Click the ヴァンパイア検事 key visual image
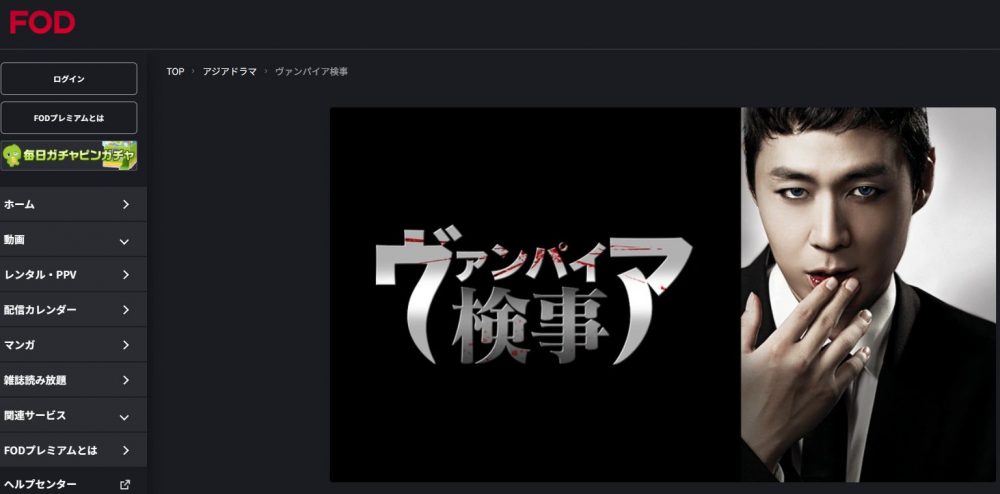Screen dimensions: 1000x494 [x=663, y=294]
